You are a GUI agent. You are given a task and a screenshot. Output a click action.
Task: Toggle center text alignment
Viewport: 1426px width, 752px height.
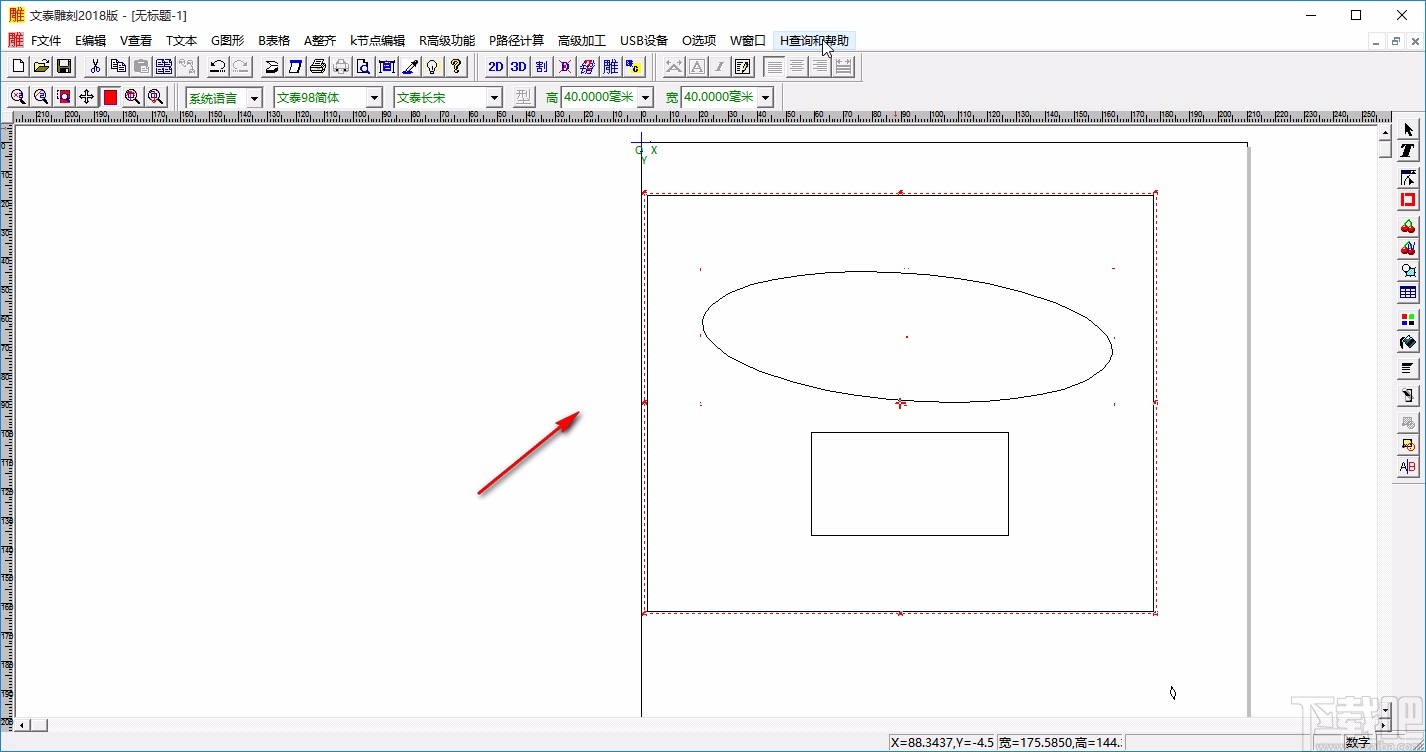798,67
